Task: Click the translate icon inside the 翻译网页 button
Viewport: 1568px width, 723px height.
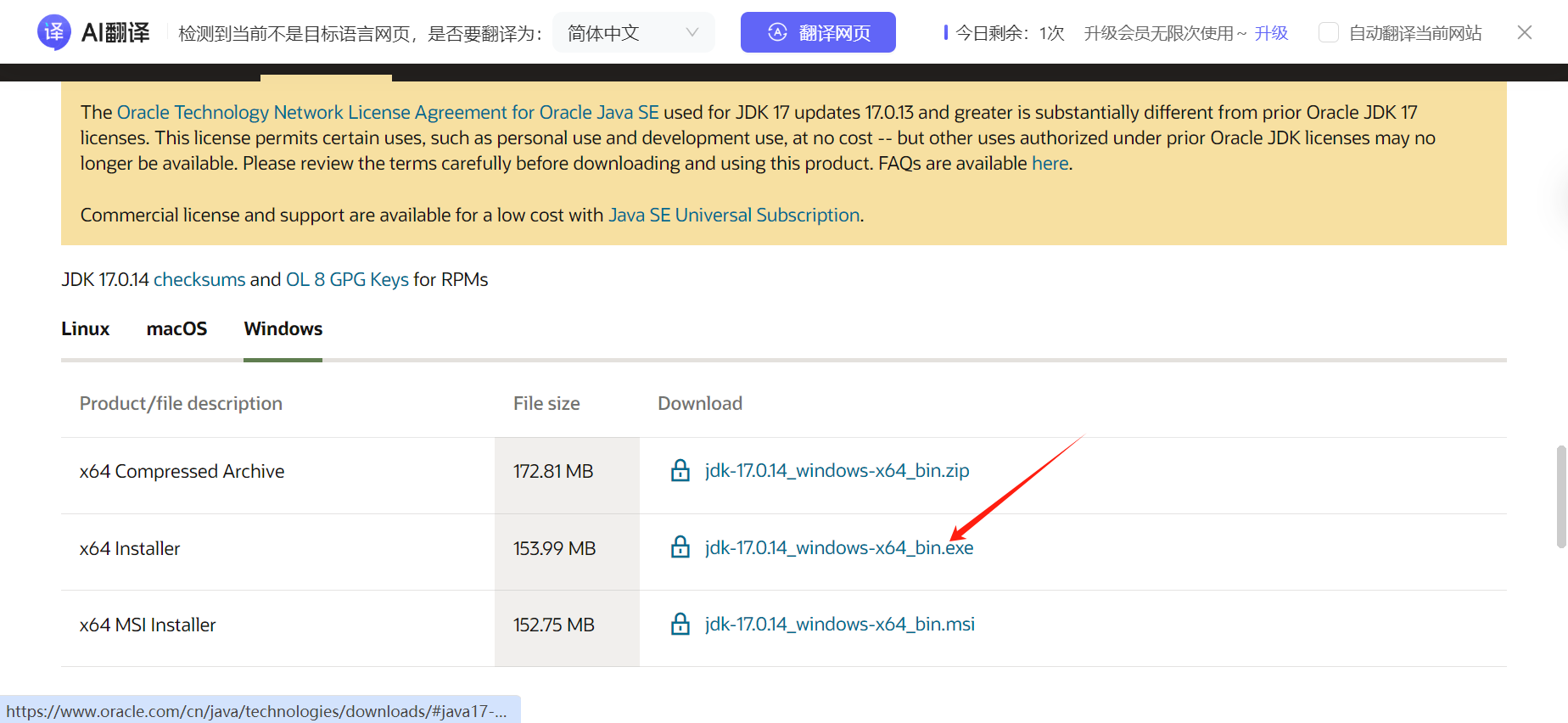Action: [x=777, y=32]
